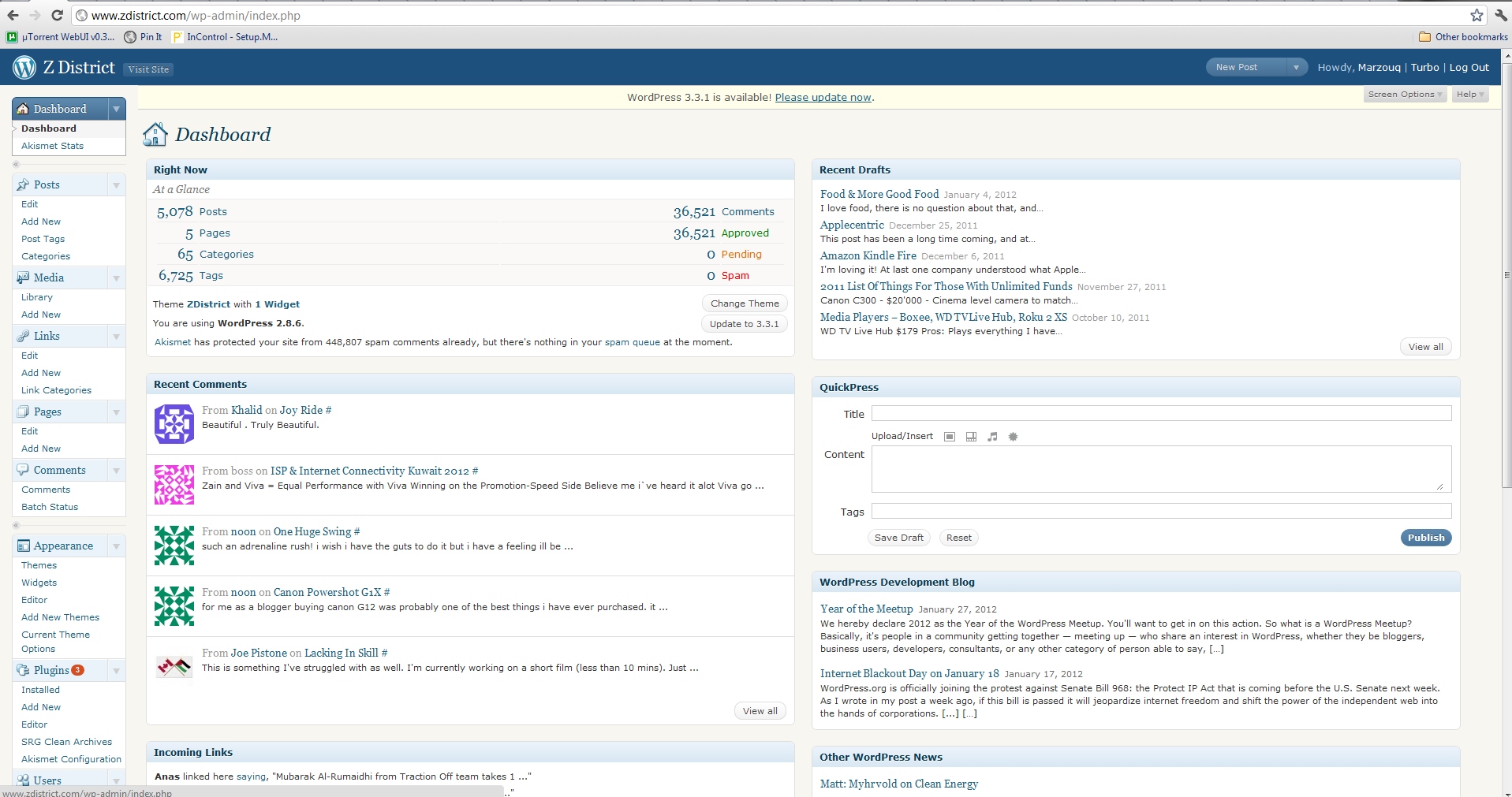This screenshot has height=797, width=1512.
Task: Open the Akismet Stats submenu item
Action: pyautogui.click(x=52, y=146)
